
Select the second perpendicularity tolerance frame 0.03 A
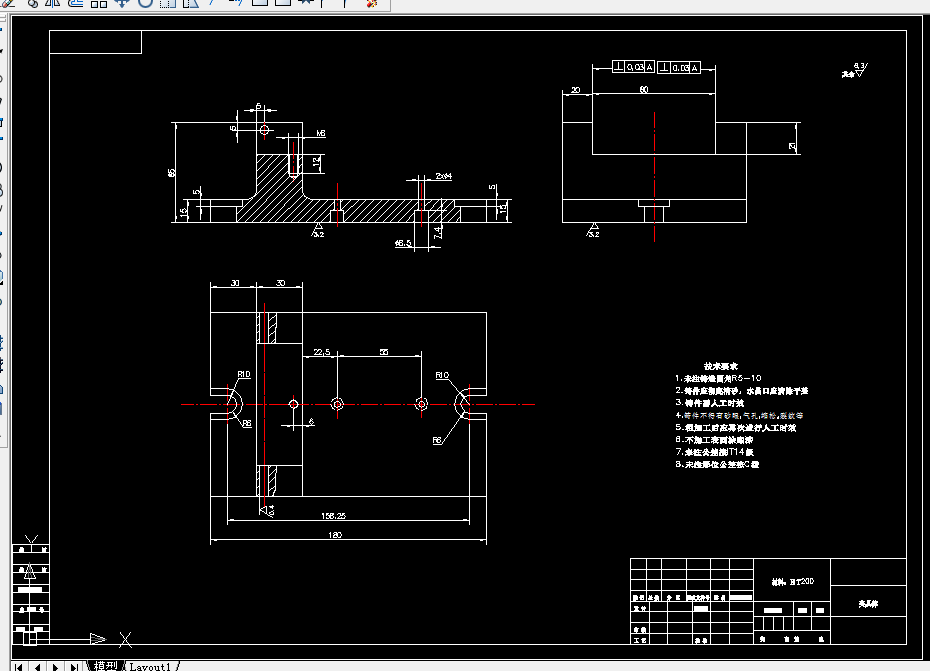[679, 68]
